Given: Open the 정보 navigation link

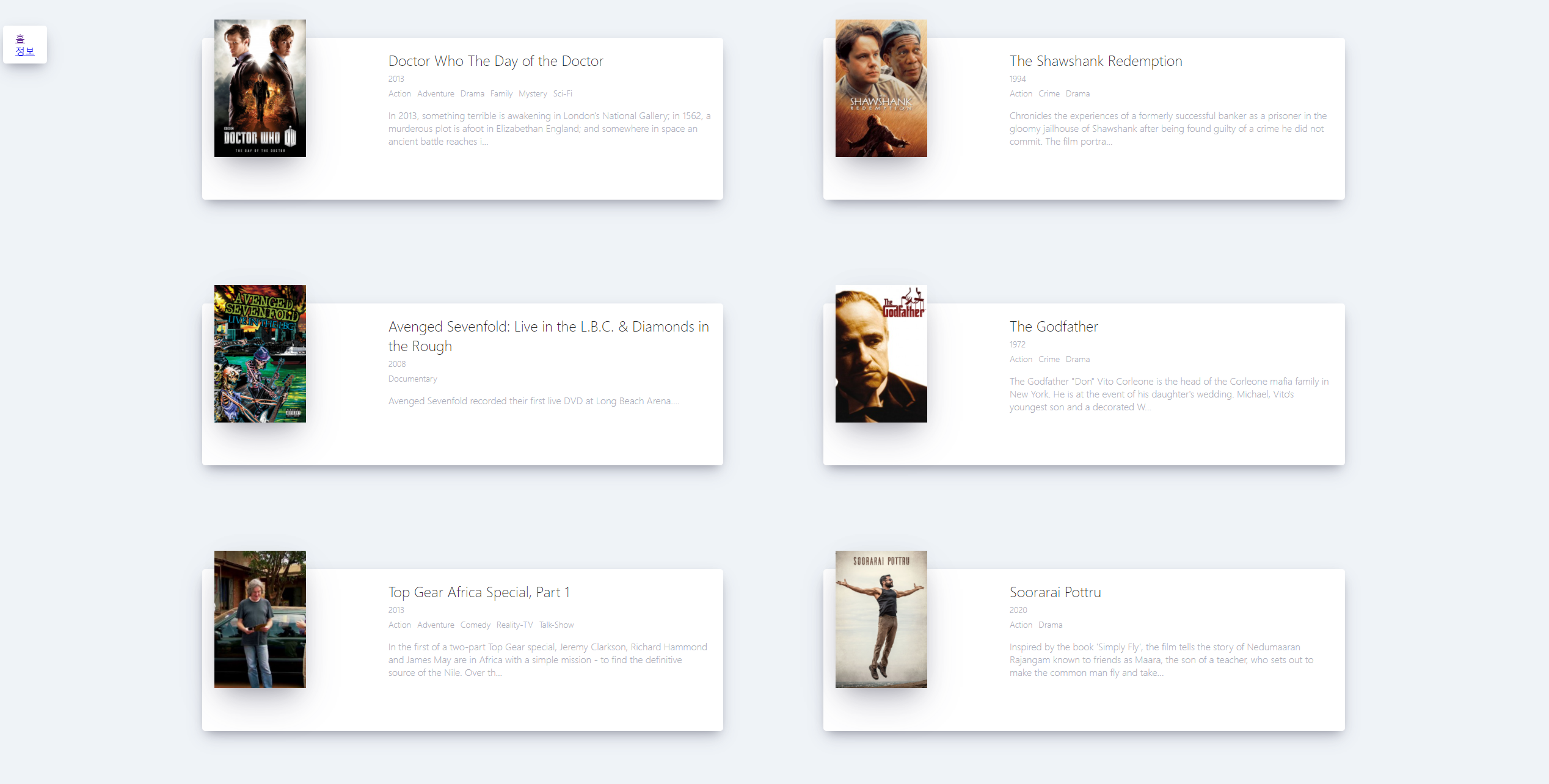Looking at the screenshot, I should [x=24, y=51].
